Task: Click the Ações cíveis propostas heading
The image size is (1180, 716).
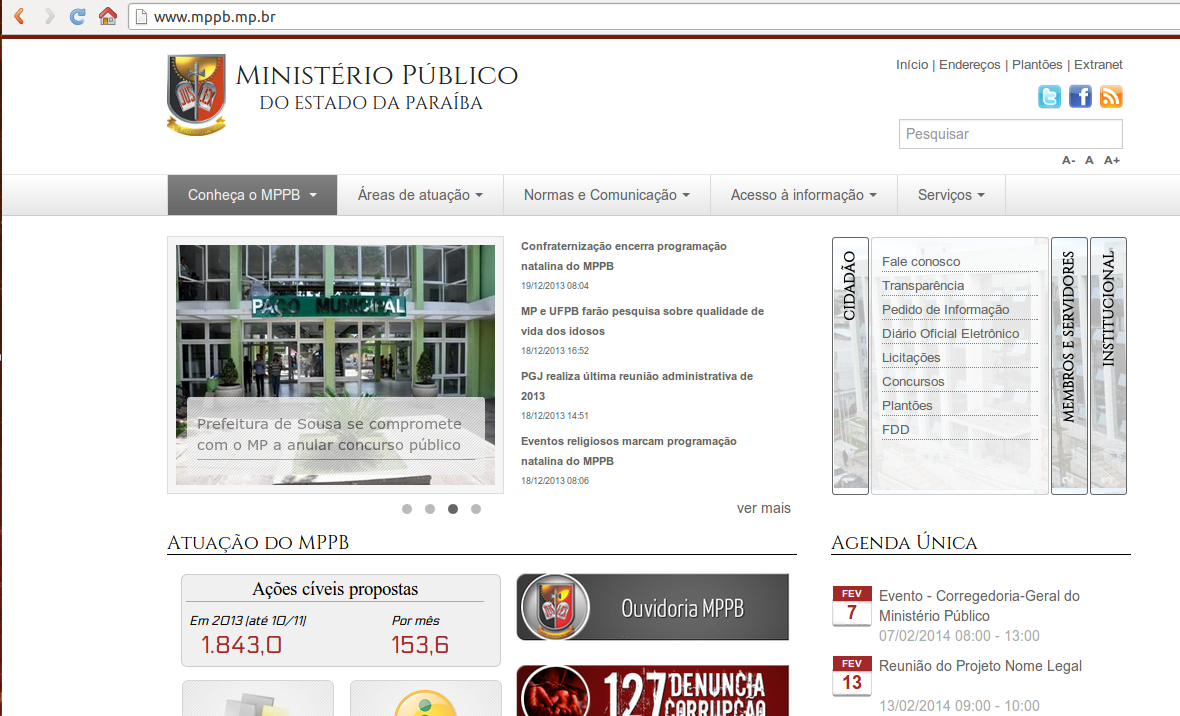Action: (x=335, y=589)
